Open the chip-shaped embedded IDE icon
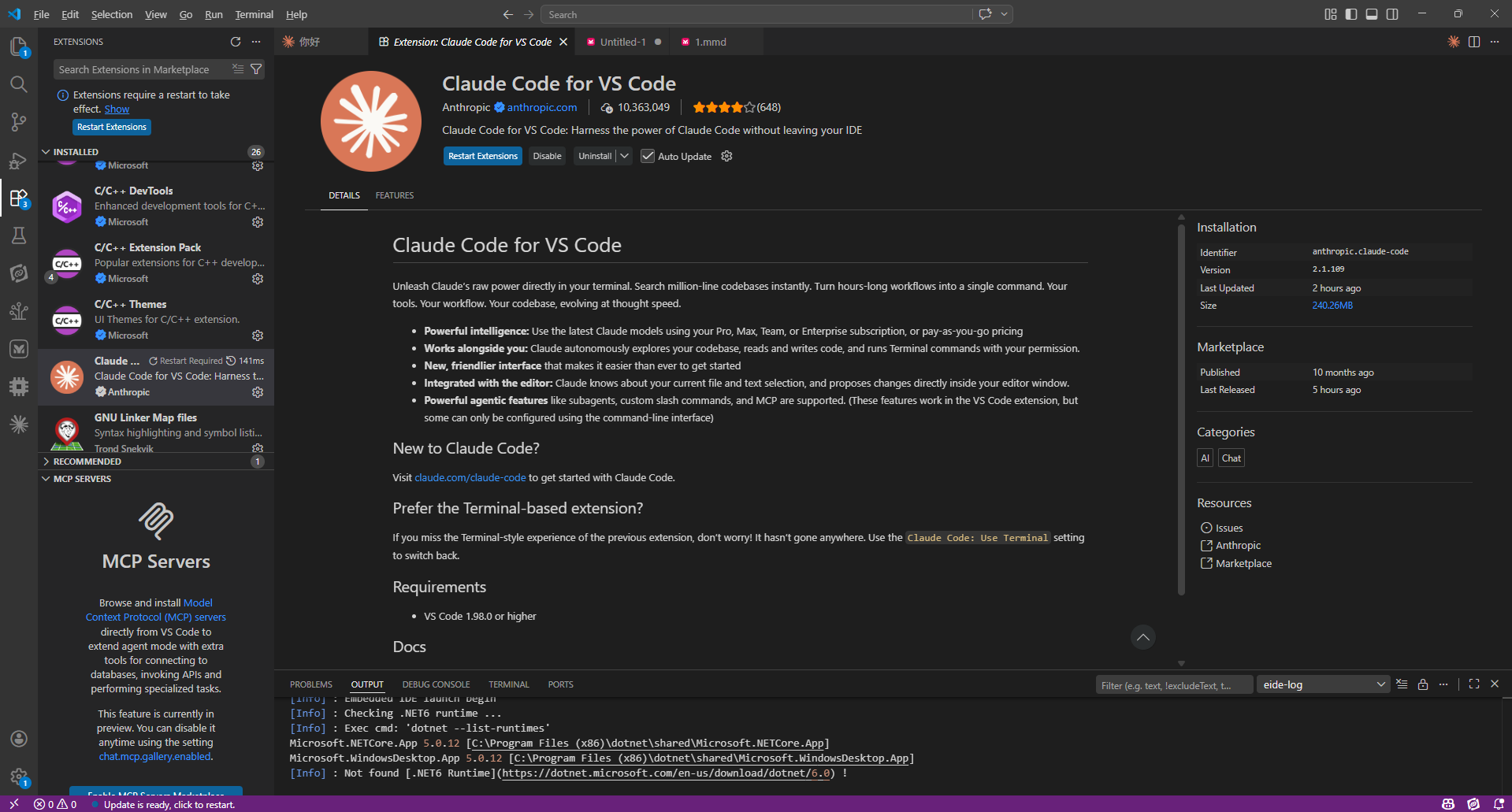The width and height of the screenshot is (1512, 812). tap(19, 387)
